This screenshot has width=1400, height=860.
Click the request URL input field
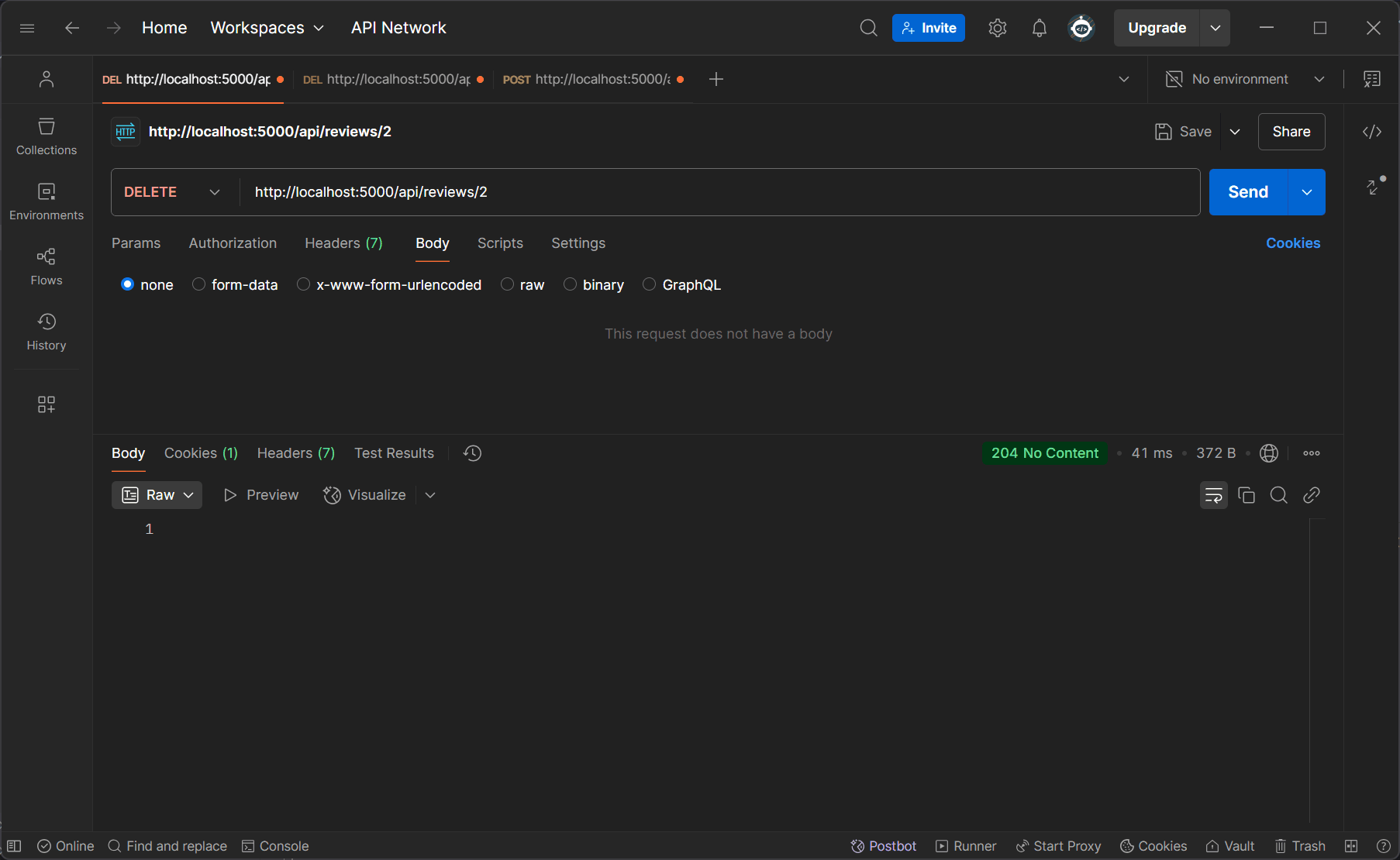coord(719,192)
